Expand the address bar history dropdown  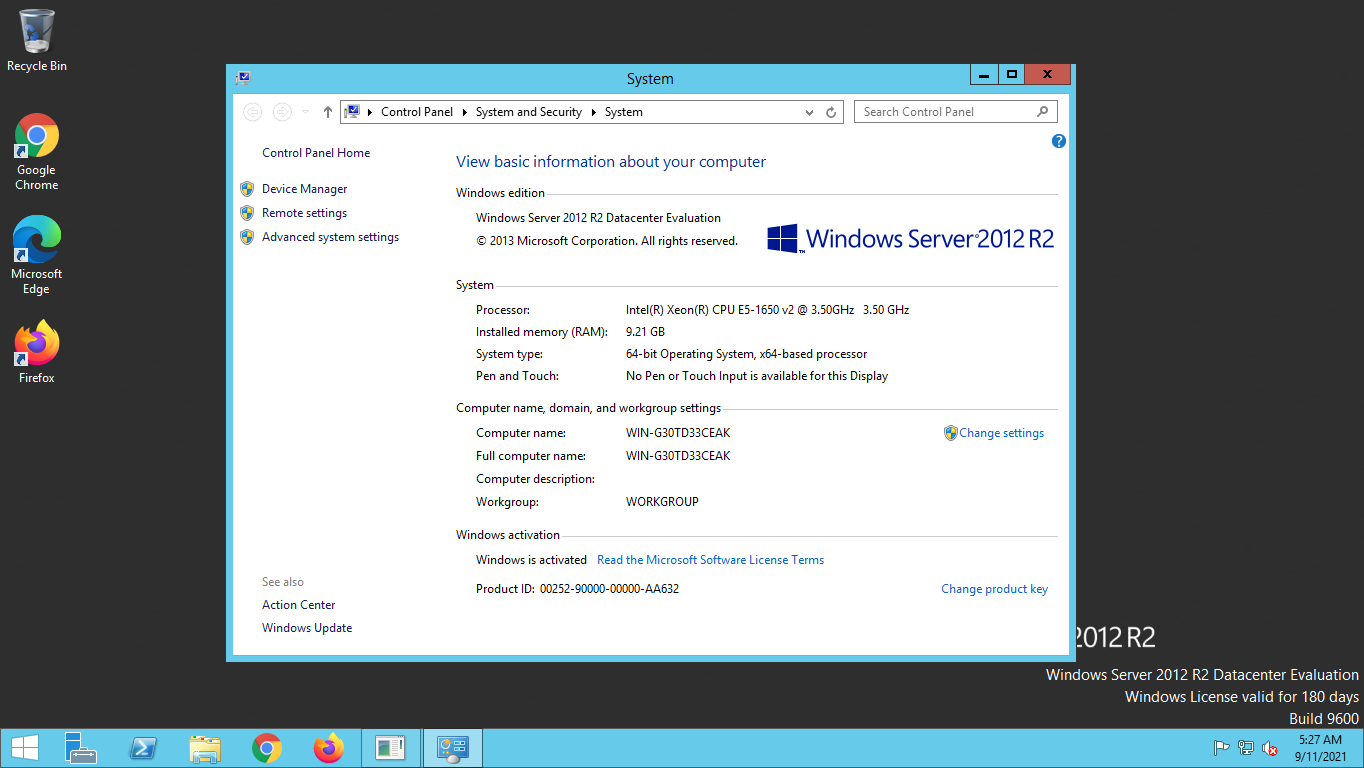810,112
